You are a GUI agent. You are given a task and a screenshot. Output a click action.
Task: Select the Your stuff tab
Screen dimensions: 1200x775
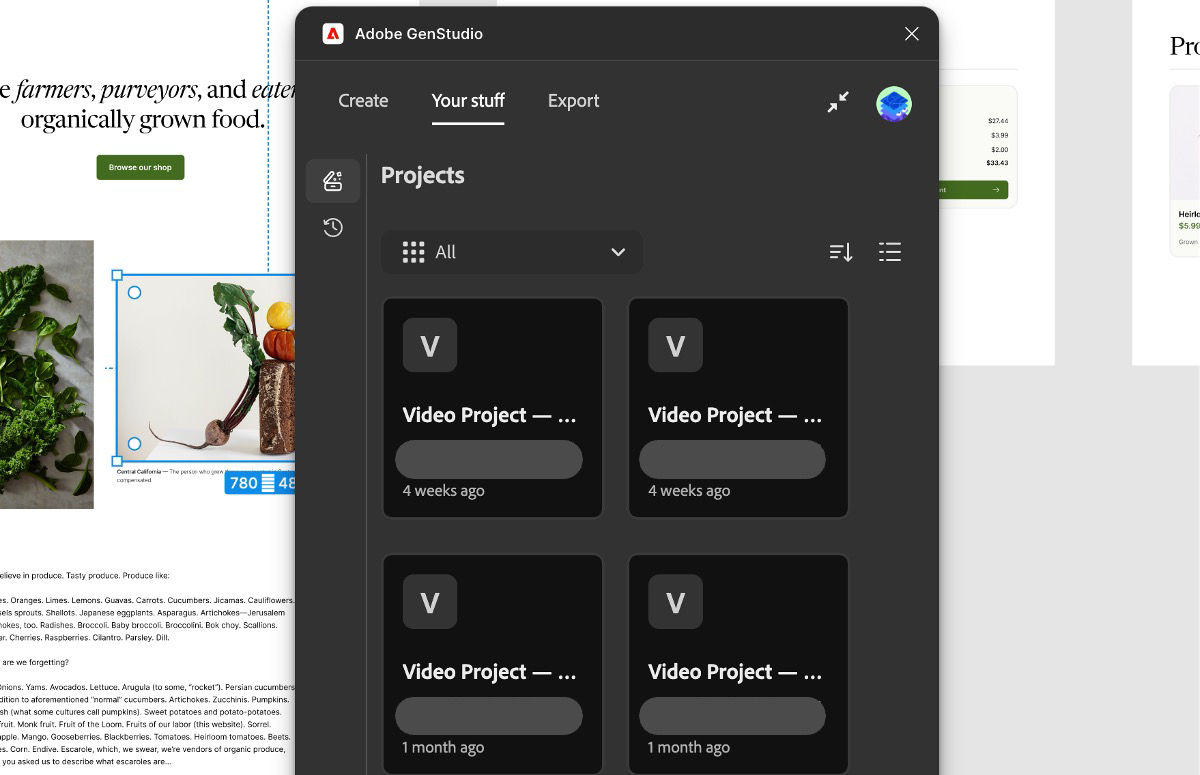pos(467,100)
